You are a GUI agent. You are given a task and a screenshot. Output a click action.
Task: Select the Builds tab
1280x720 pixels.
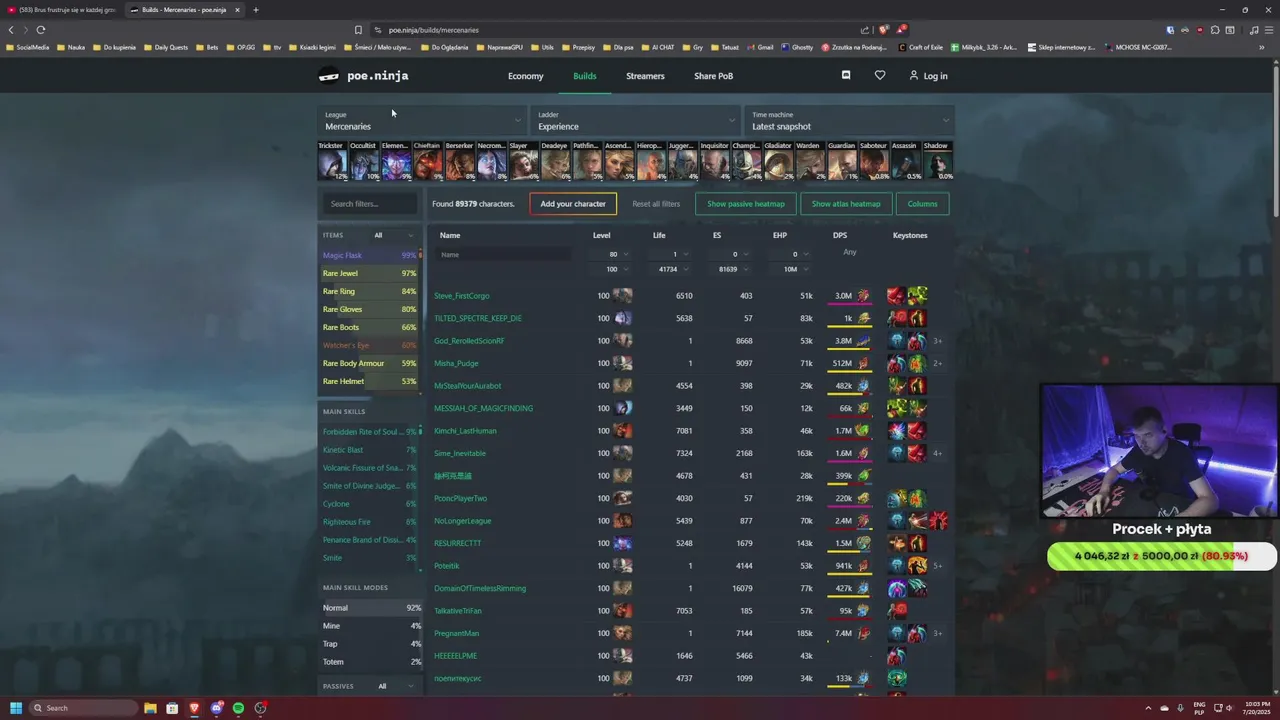tap(585, 76)
